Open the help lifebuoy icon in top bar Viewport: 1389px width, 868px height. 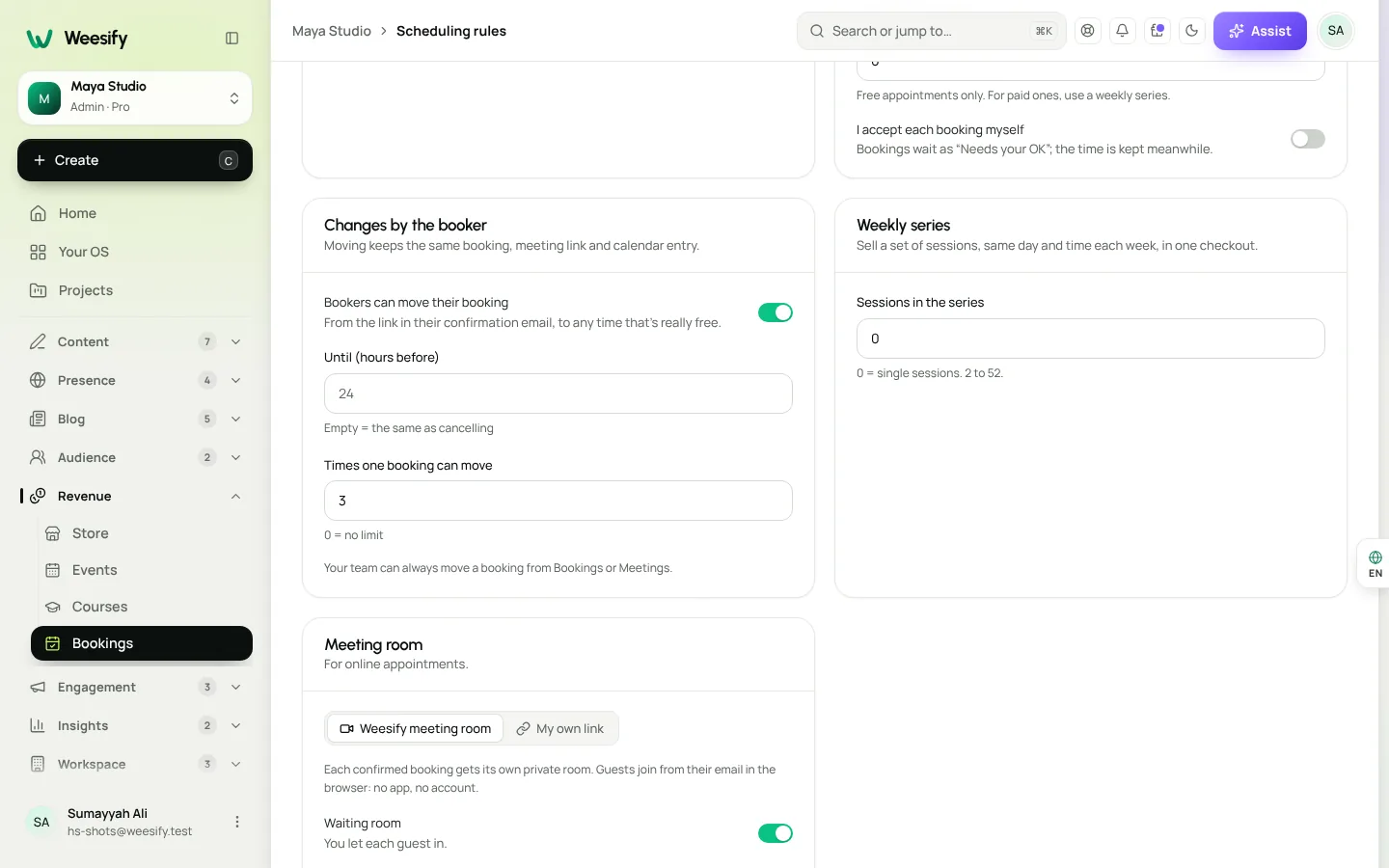point(1088,31)
